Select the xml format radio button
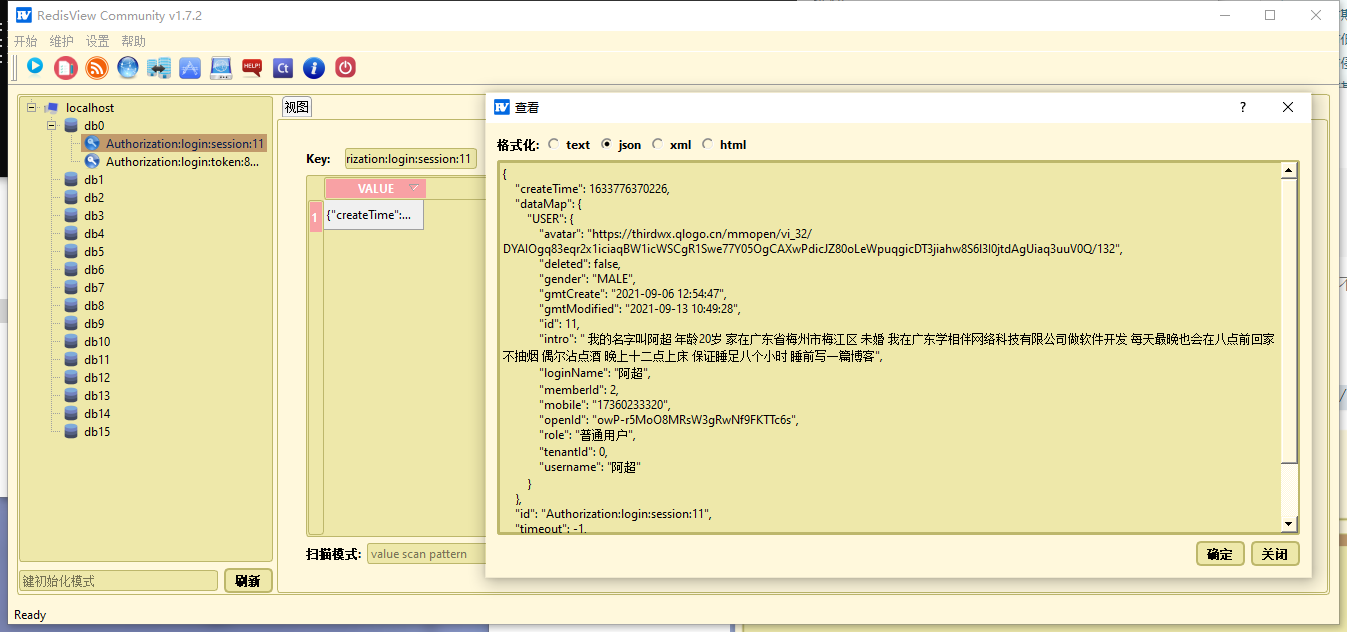 point(657,145)
